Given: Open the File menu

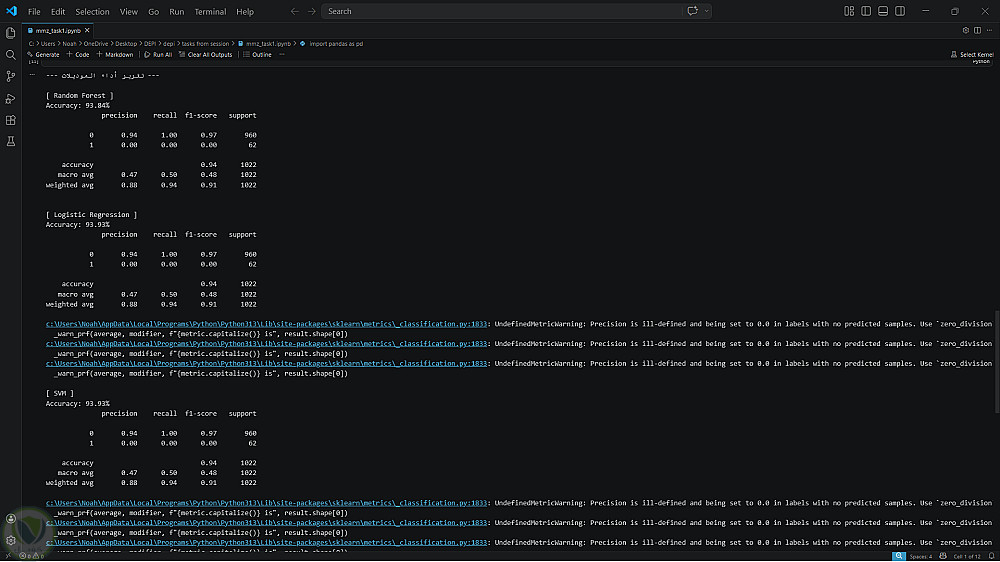Looking at the screenshot, I should coord(34,11).
